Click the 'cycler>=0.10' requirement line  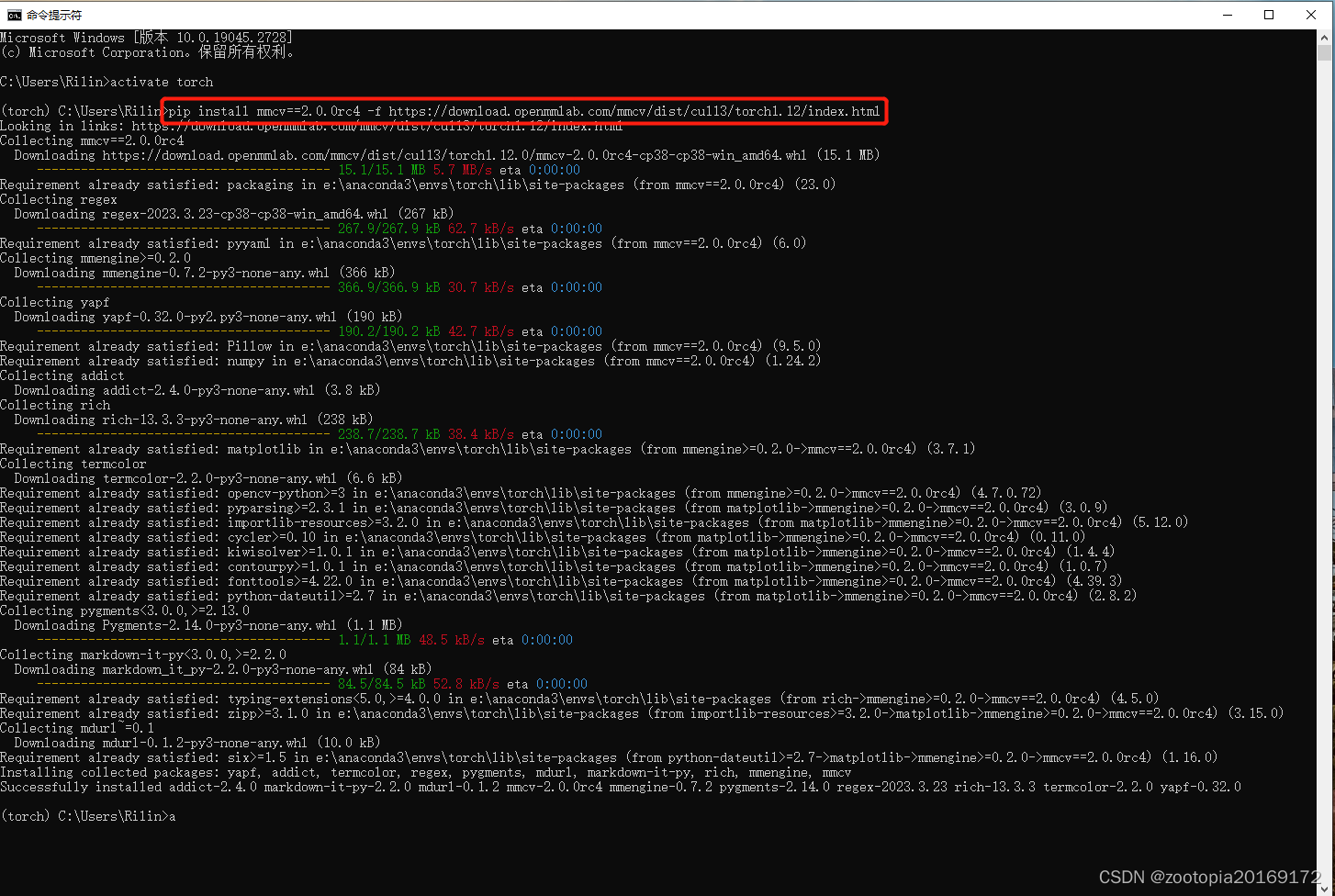[543, 537]
